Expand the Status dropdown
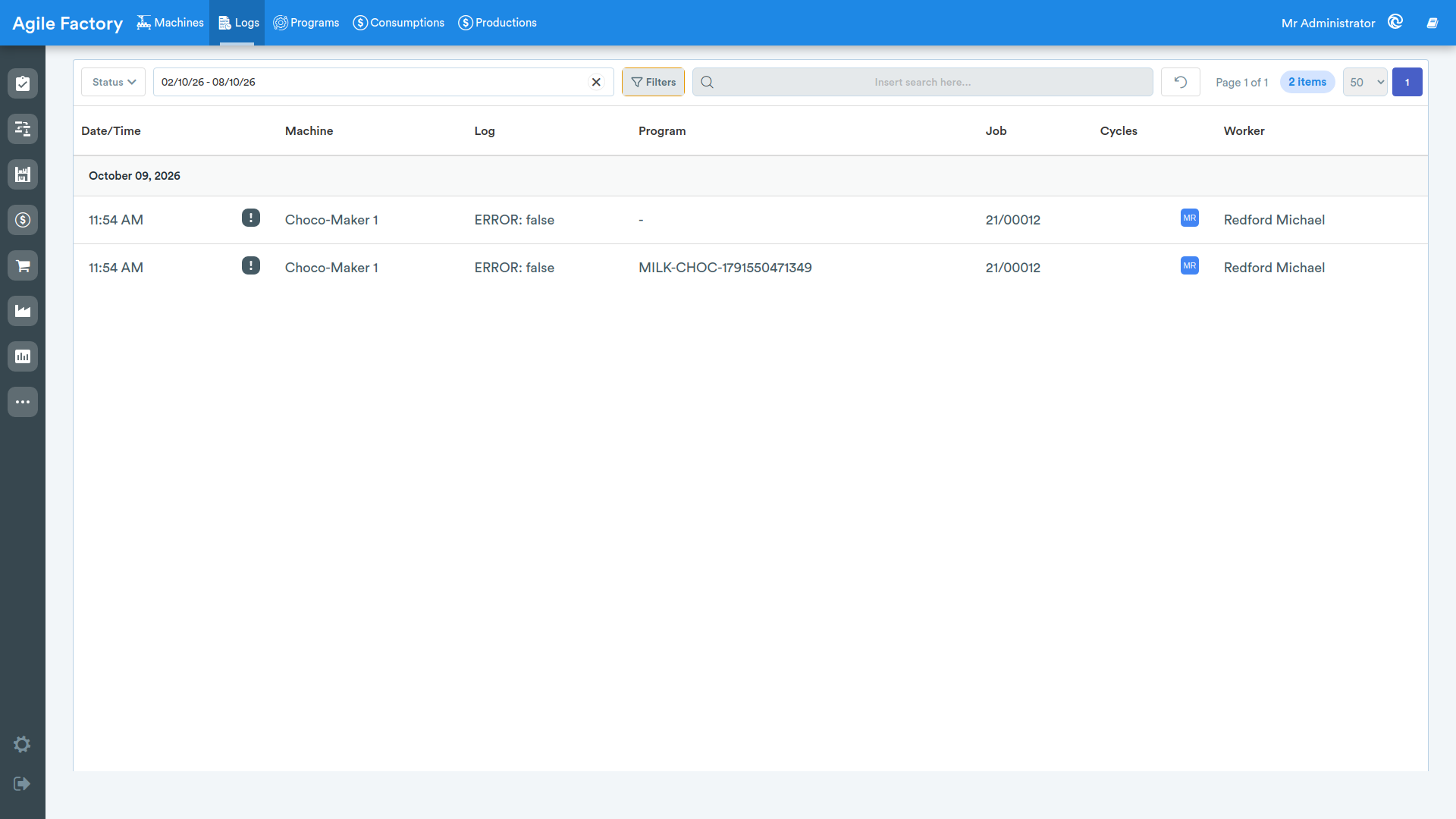This screenshot has height=819, width=1456. click(x=114, y=82)
